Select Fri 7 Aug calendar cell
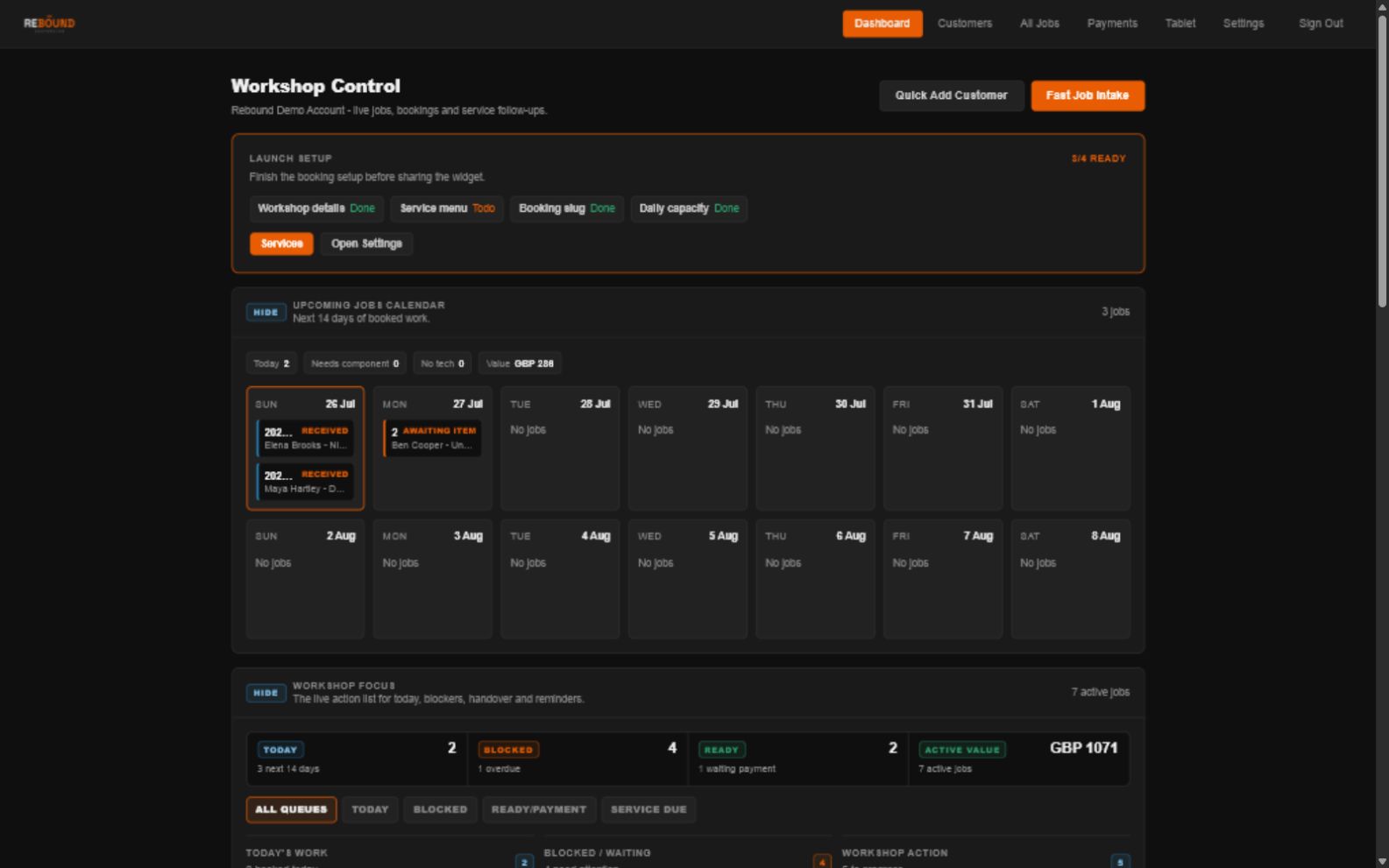Screen dimensions: 1389x868 pos(943,579)
